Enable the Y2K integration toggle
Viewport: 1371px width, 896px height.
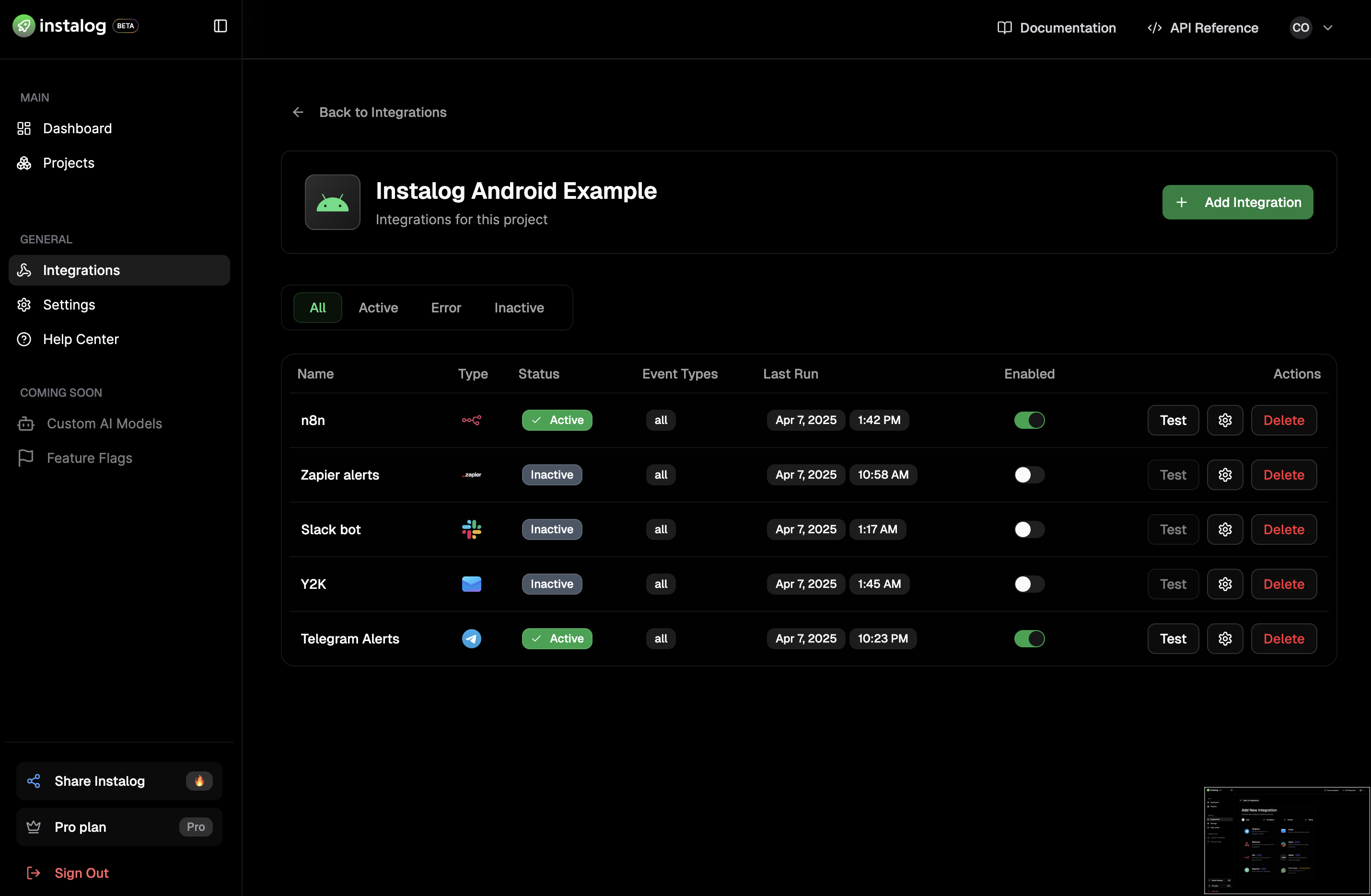click(1029, 584)
